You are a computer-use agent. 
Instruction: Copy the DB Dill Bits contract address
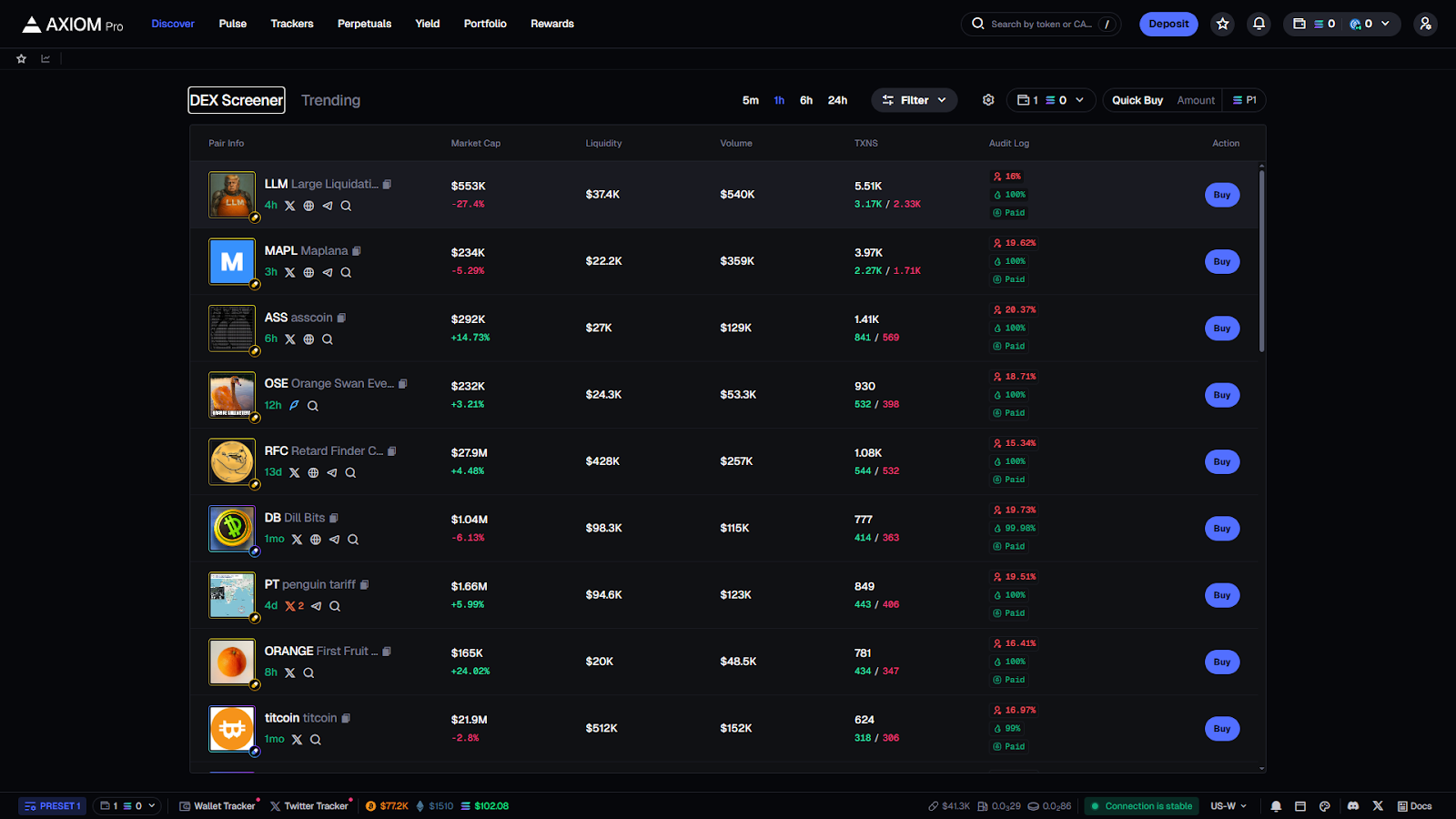(334, 518)
